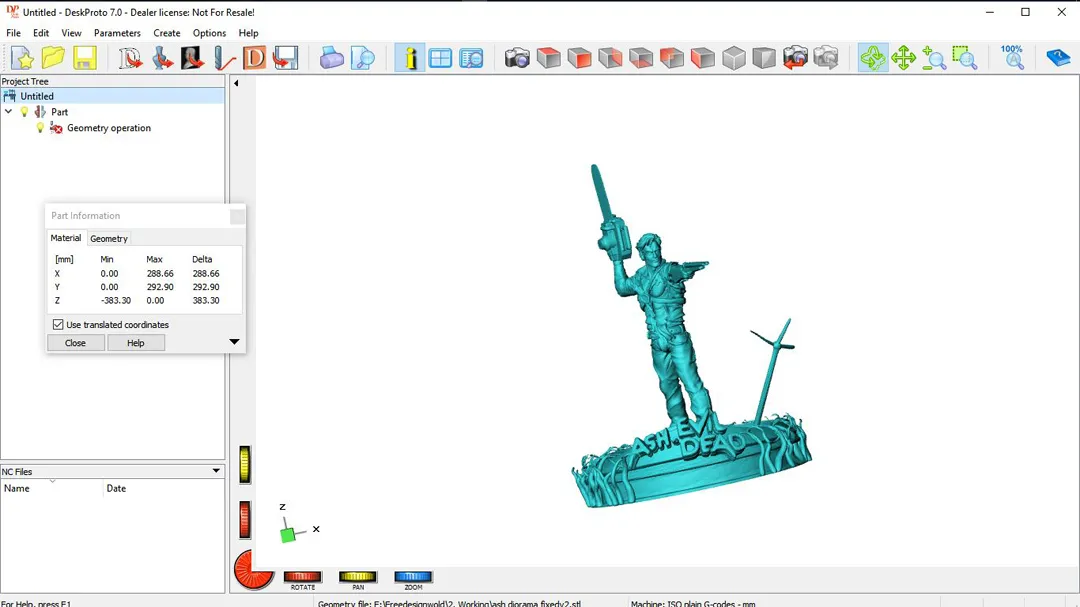The width and height of the screenshot is (1080, 607).
Task: Open the Edit menu
Action: tap(41, 33)
